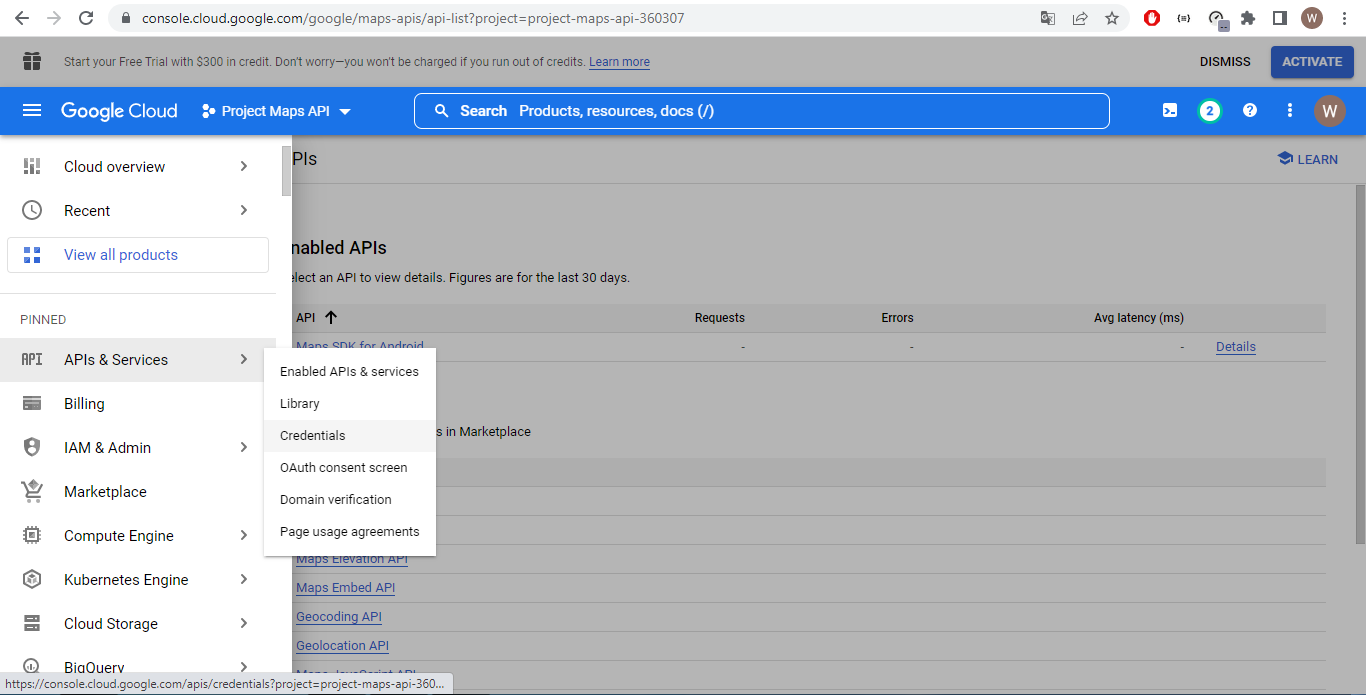Click the main page vertical scrollbar
This screenshot has height=695, width=1366.
(1360, 365)
